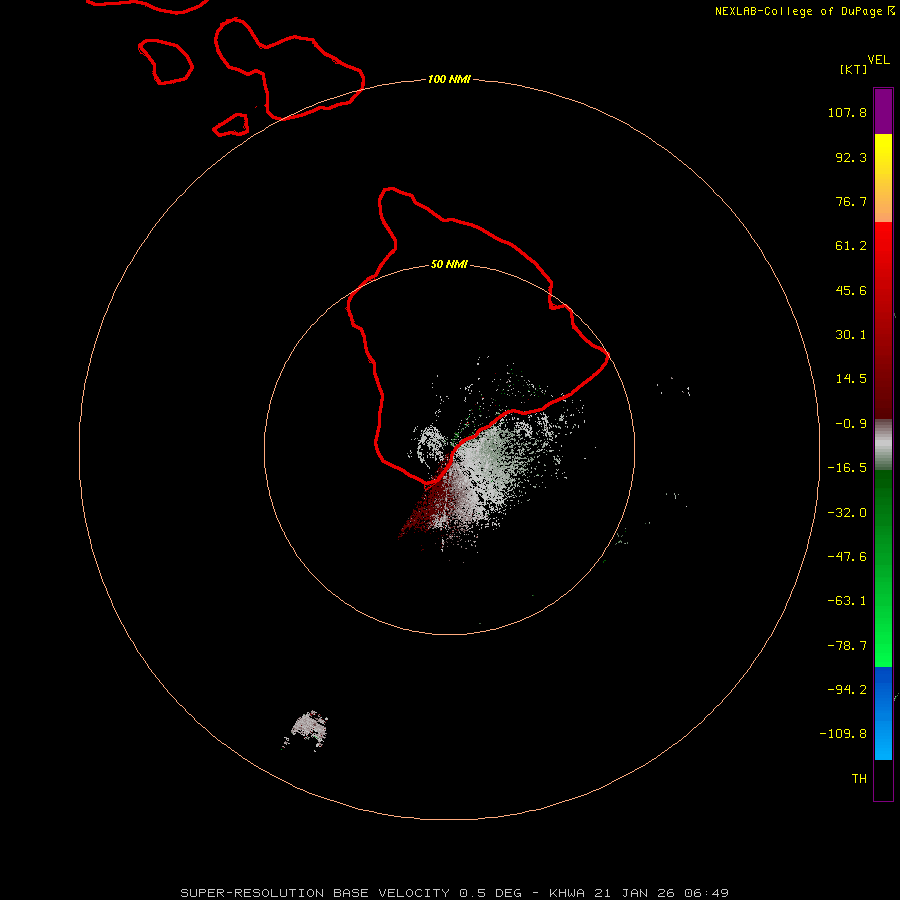Click the KHWA 21 JAN 26 06:49 timestamp
This screenshot has height=900, width=900.
(639, 893)
